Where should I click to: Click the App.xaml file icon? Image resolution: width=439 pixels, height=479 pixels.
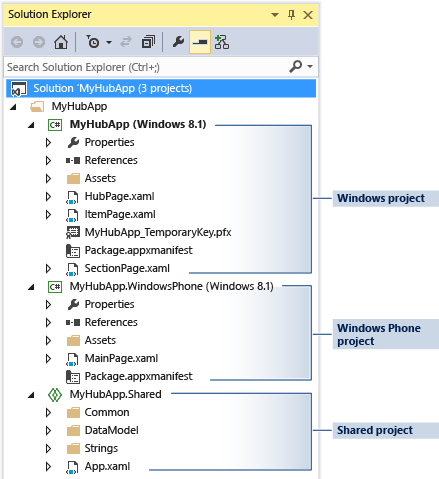[x=73, y=467]
